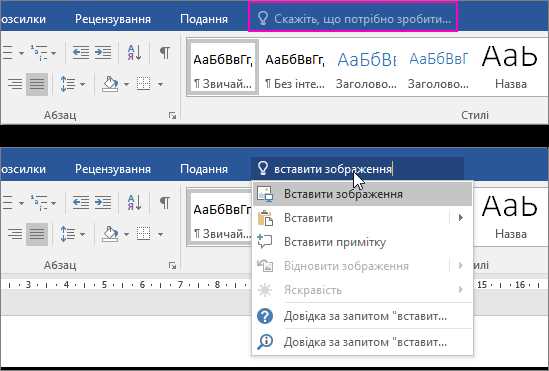
Task: Click the horizontal ruler at mark 5
Action: [x=104, y=285]
